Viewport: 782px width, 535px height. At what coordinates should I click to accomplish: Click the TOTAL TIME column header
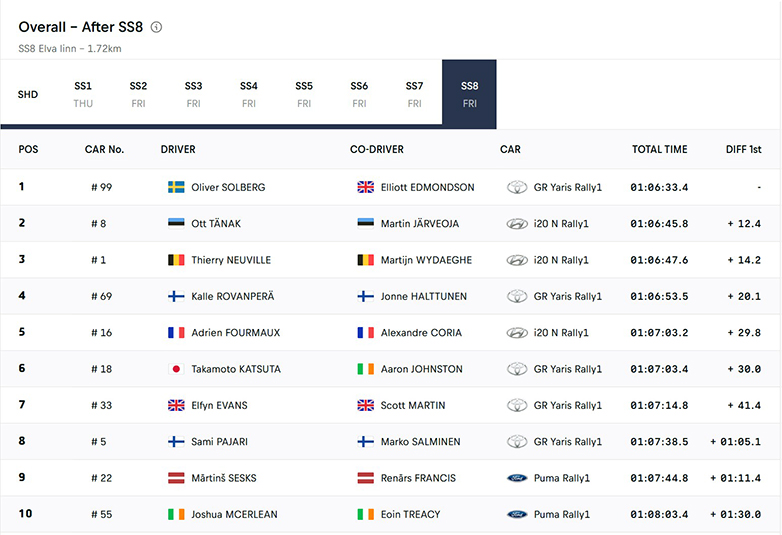click(659, 150)
